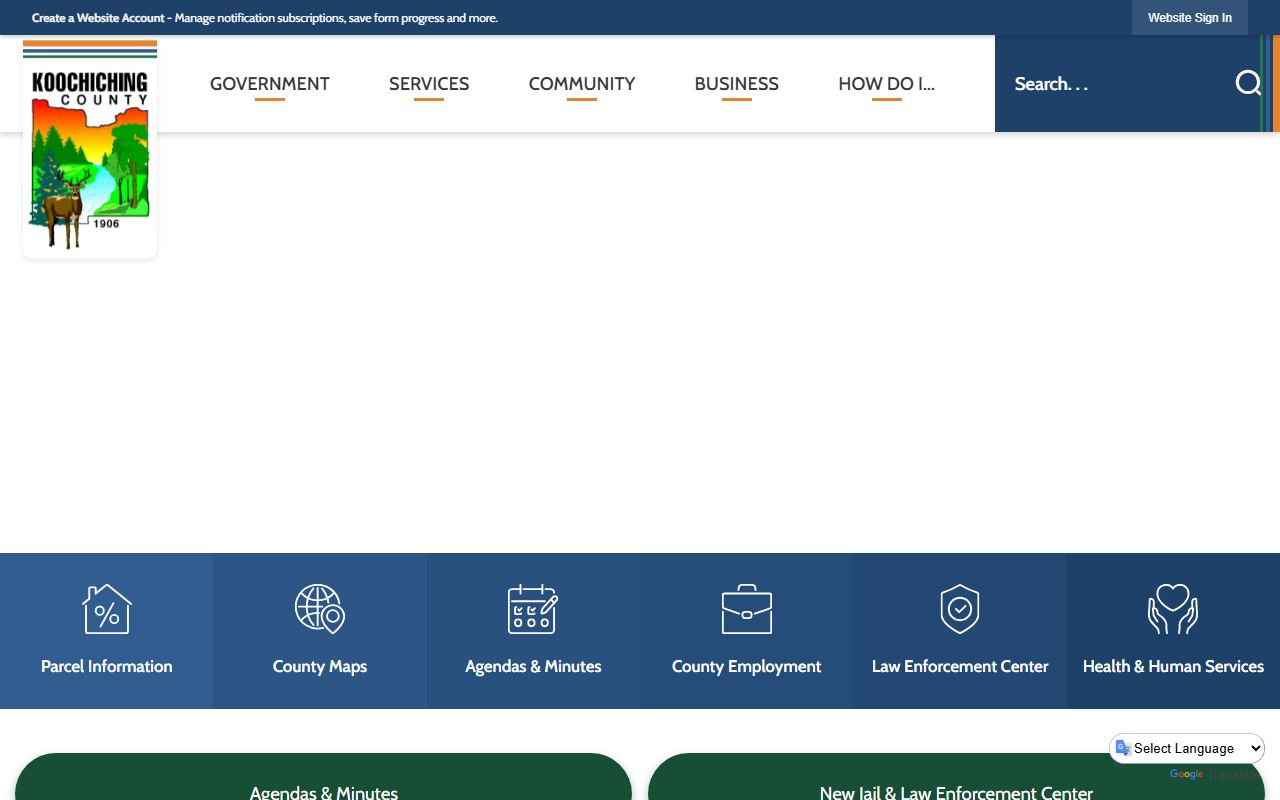Click the County Maps label
This screenshot has height=800, width=1280.
pos(320,666)
